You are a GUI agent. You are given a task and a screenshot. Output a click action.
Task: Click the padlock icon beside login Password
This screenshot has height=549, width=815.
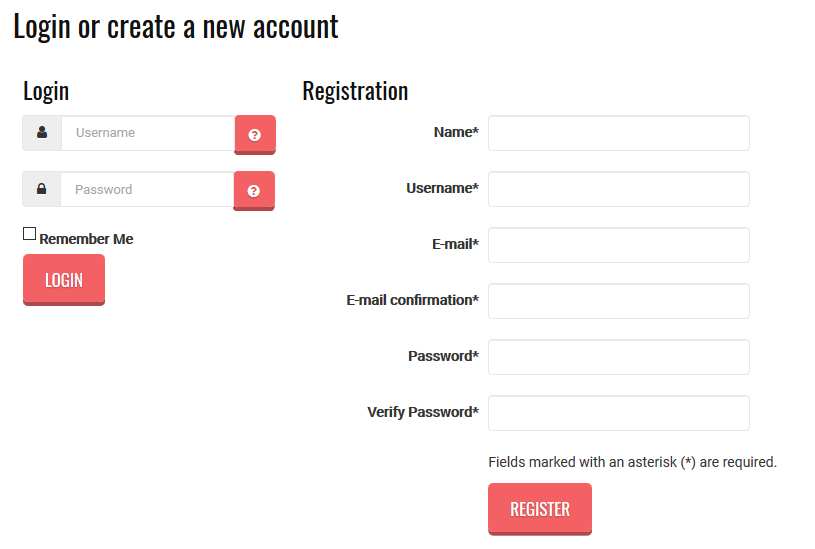tap(42, 189)
